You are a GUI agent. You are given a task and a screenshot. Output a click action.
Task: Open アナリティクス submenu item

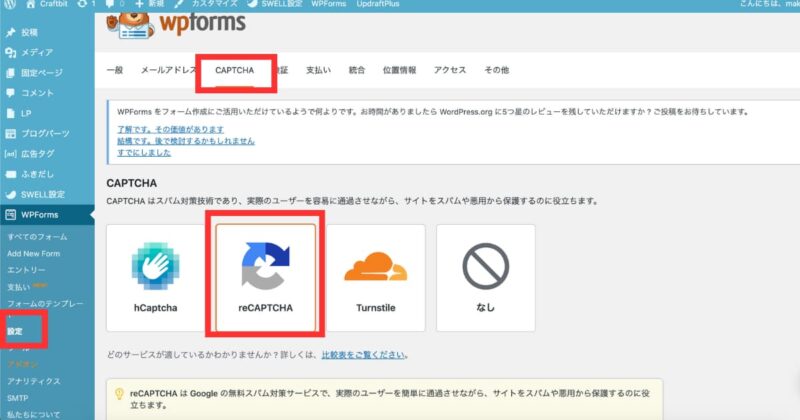34,381
